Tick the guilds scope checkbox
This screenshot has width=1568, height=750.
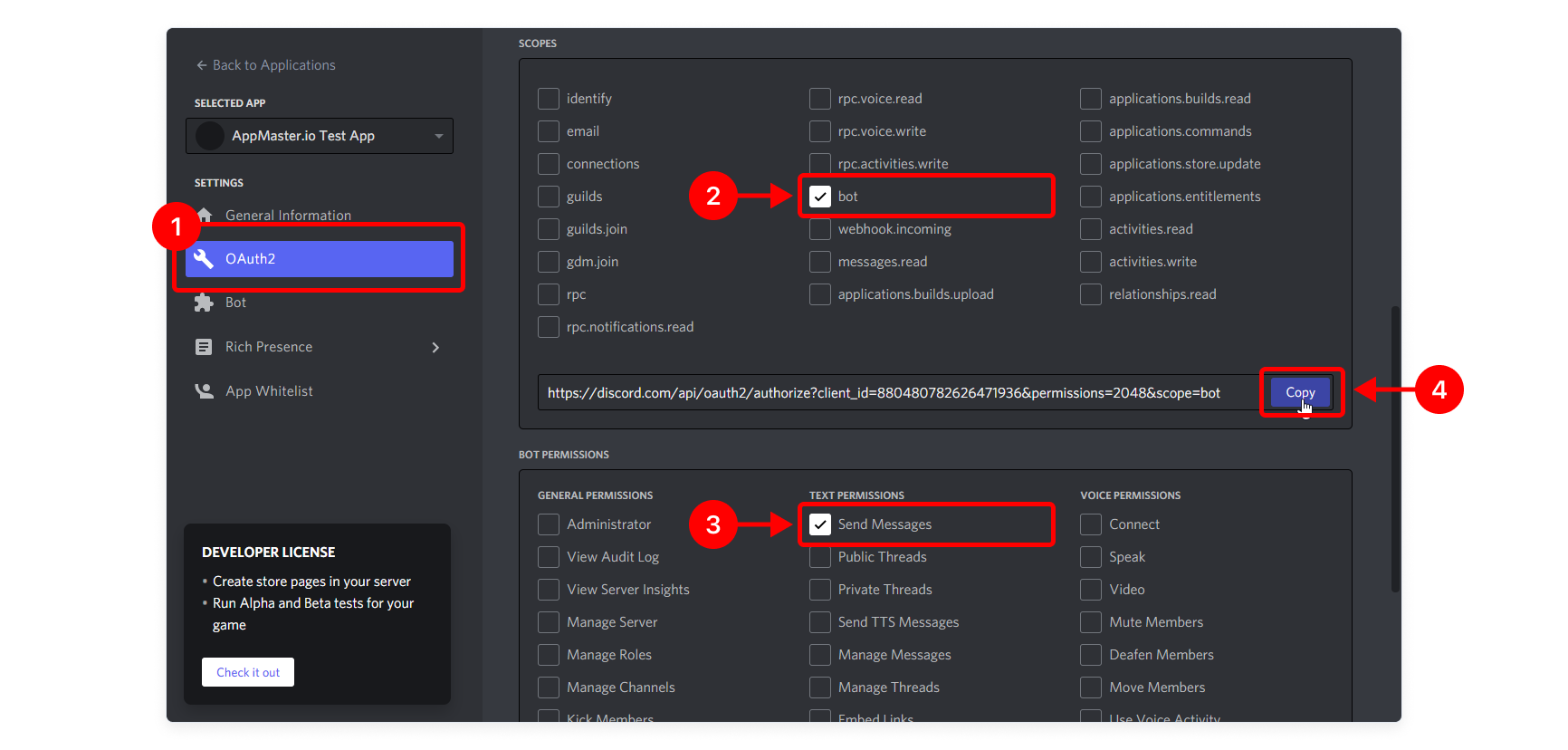pos(549,197)
